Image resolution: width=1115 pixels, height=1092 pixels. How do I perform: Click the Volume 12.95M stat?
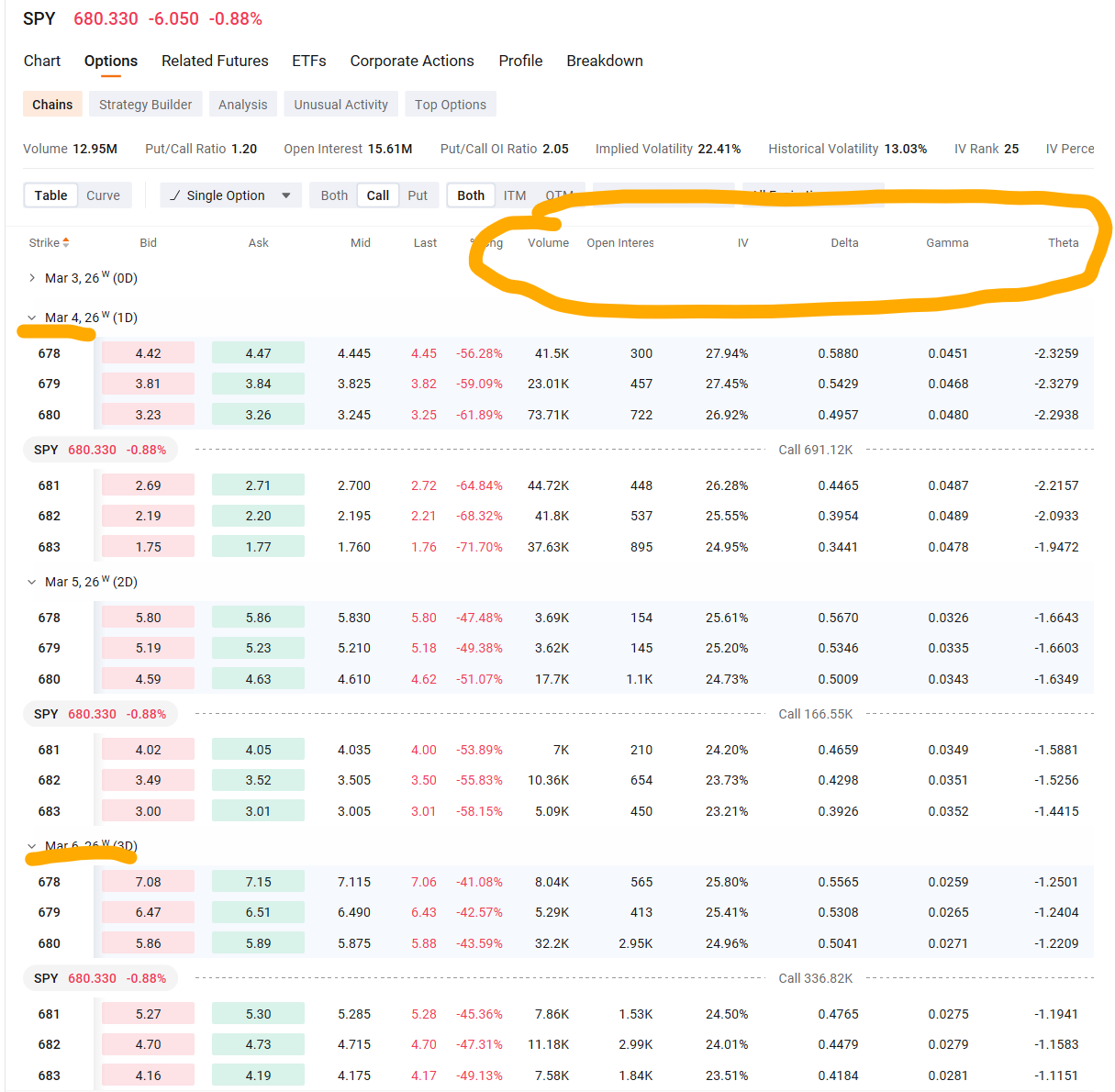tap(70, 149)
